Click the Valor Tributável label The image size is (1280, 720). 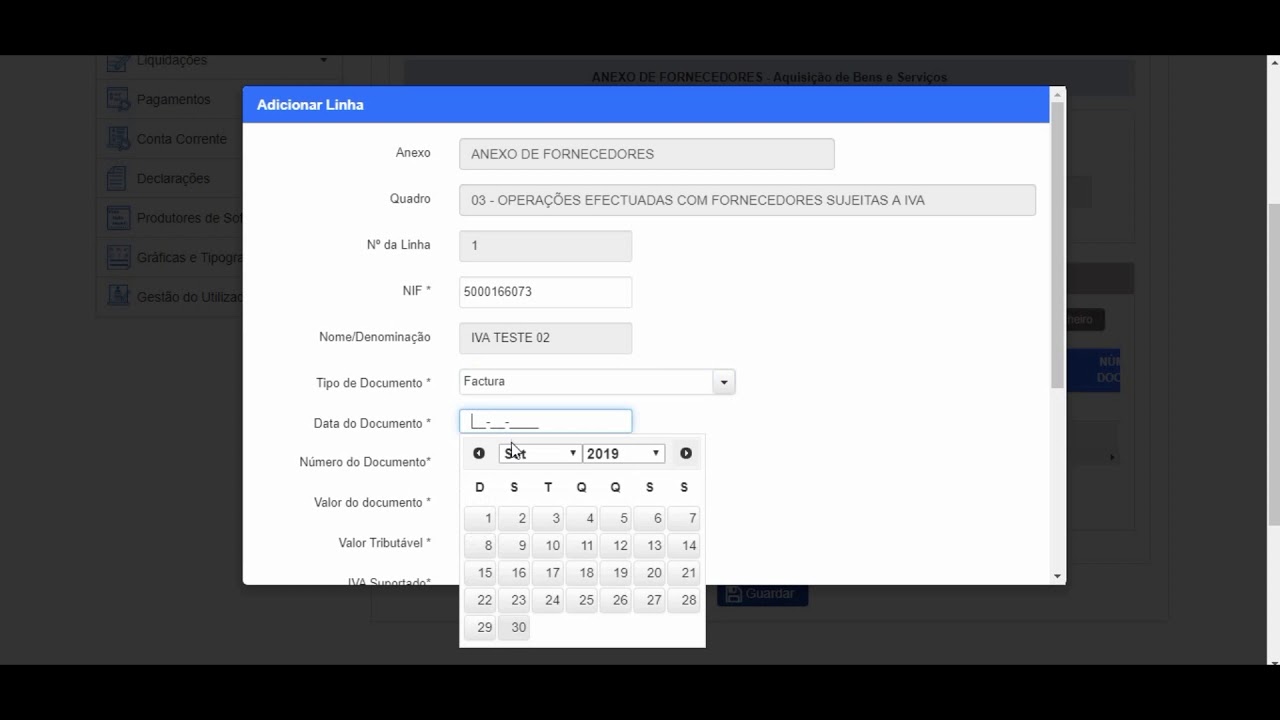(x=384, y=543)
